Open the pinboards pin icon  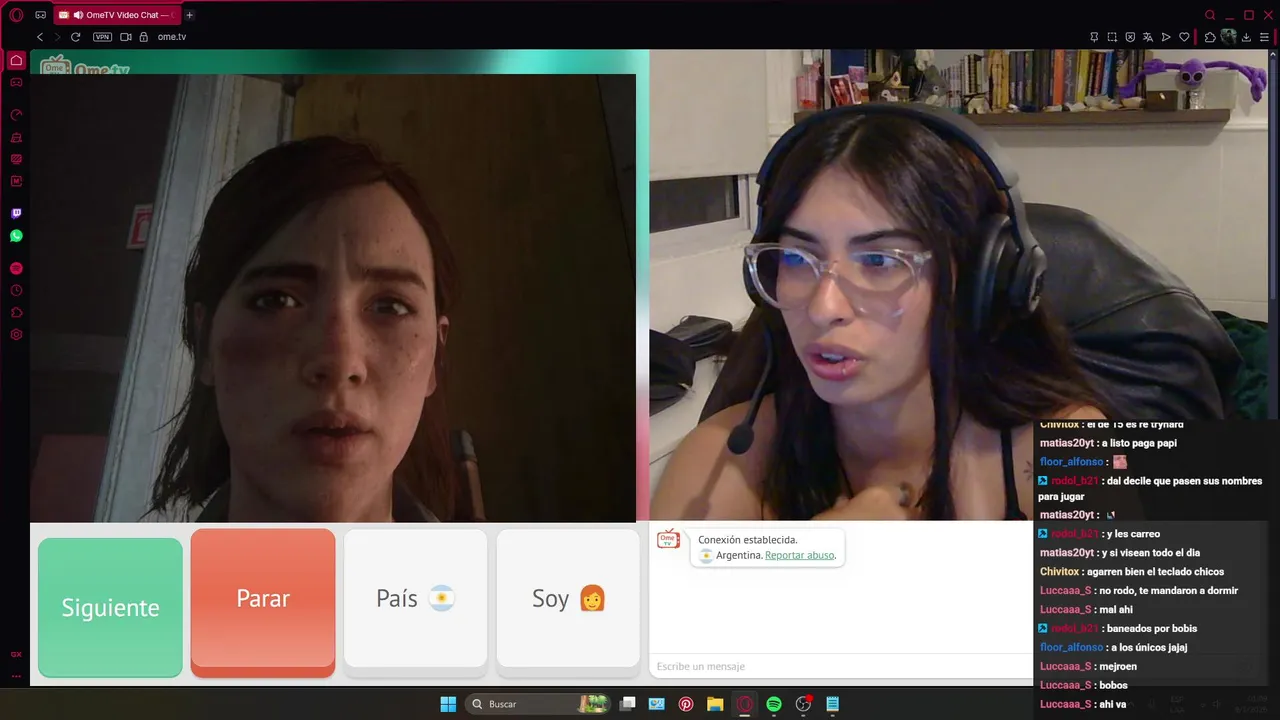point(1094,37)
